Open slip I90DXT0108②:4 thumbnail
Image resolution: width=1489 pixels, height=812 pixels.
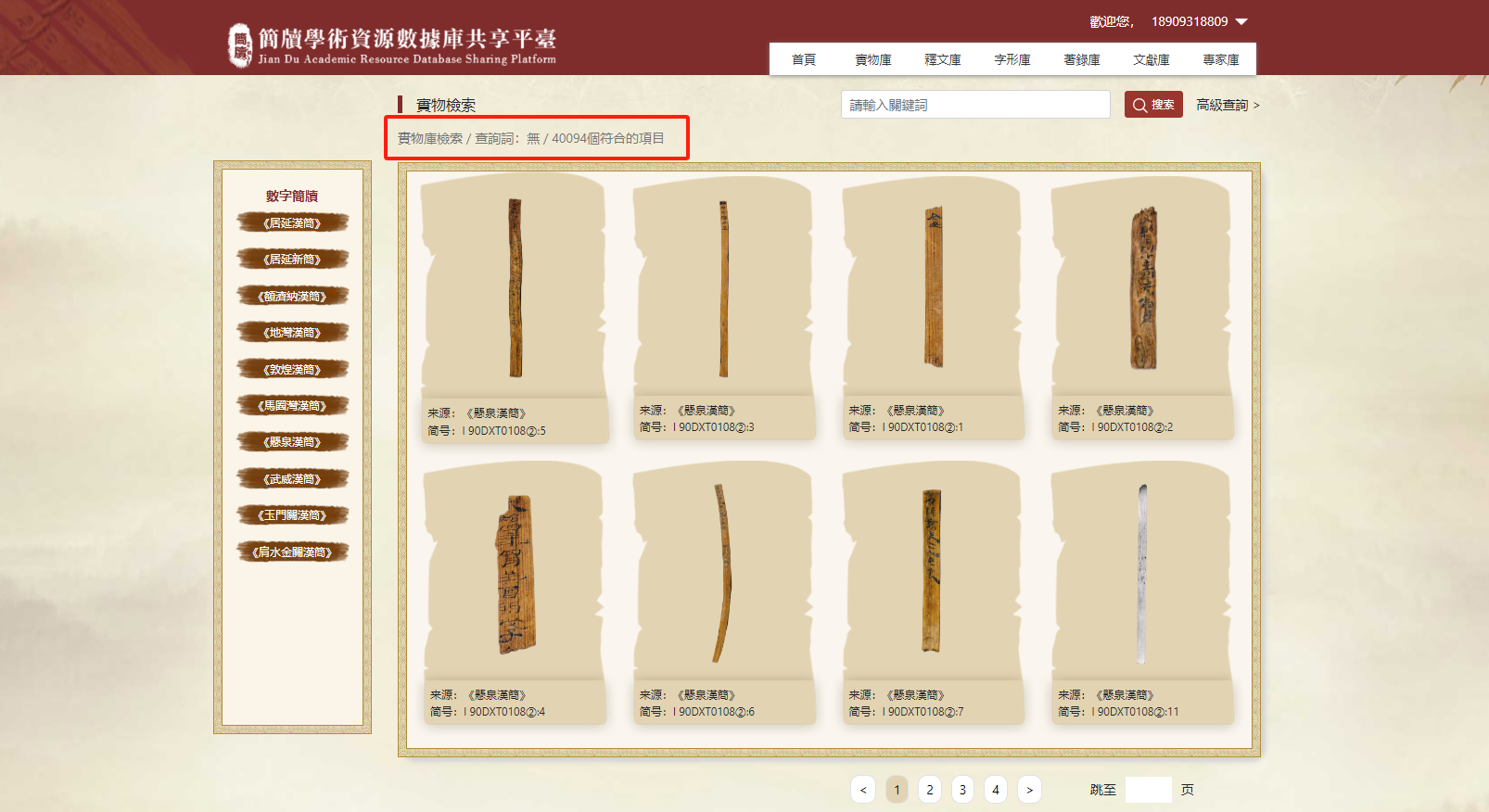tap(515, 575)
